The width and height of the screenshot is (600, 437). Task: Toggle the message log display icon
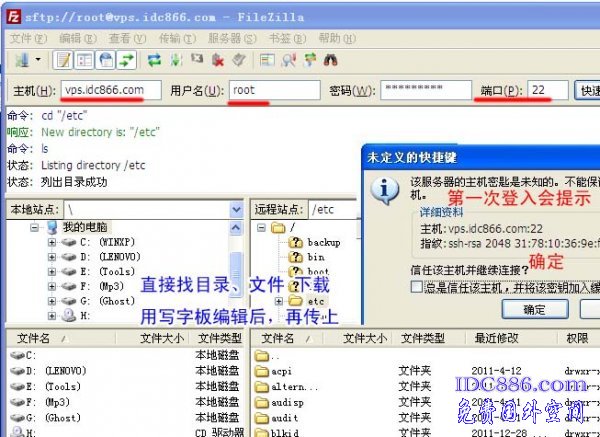63,60
